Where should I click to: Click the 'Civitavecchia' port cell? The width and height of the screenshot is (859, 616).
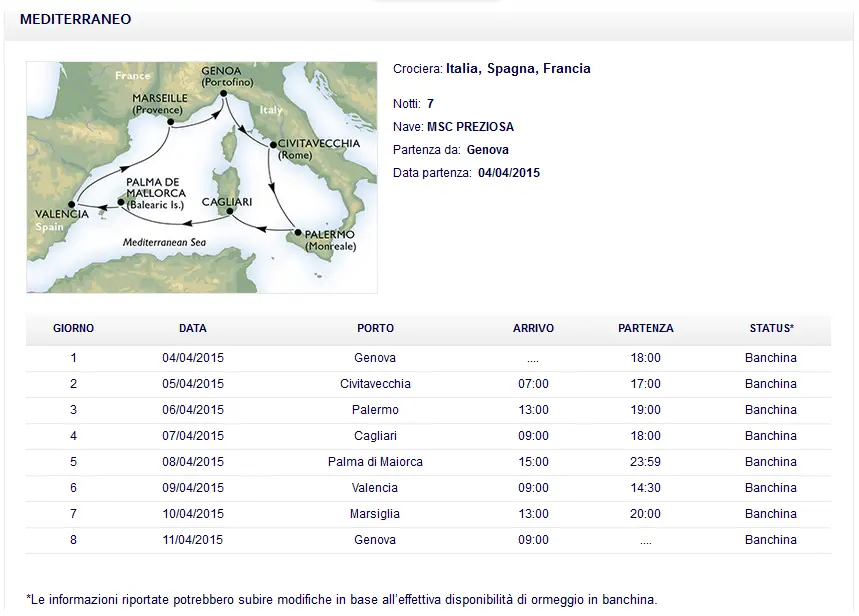[x=375, y=384]
